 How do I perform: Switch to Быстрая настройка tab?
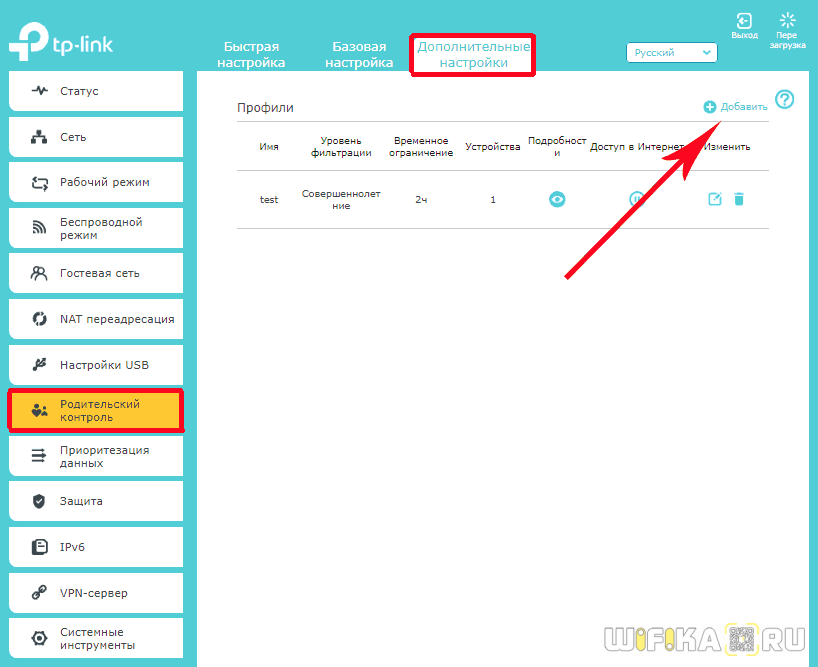(x=251, y=55)
